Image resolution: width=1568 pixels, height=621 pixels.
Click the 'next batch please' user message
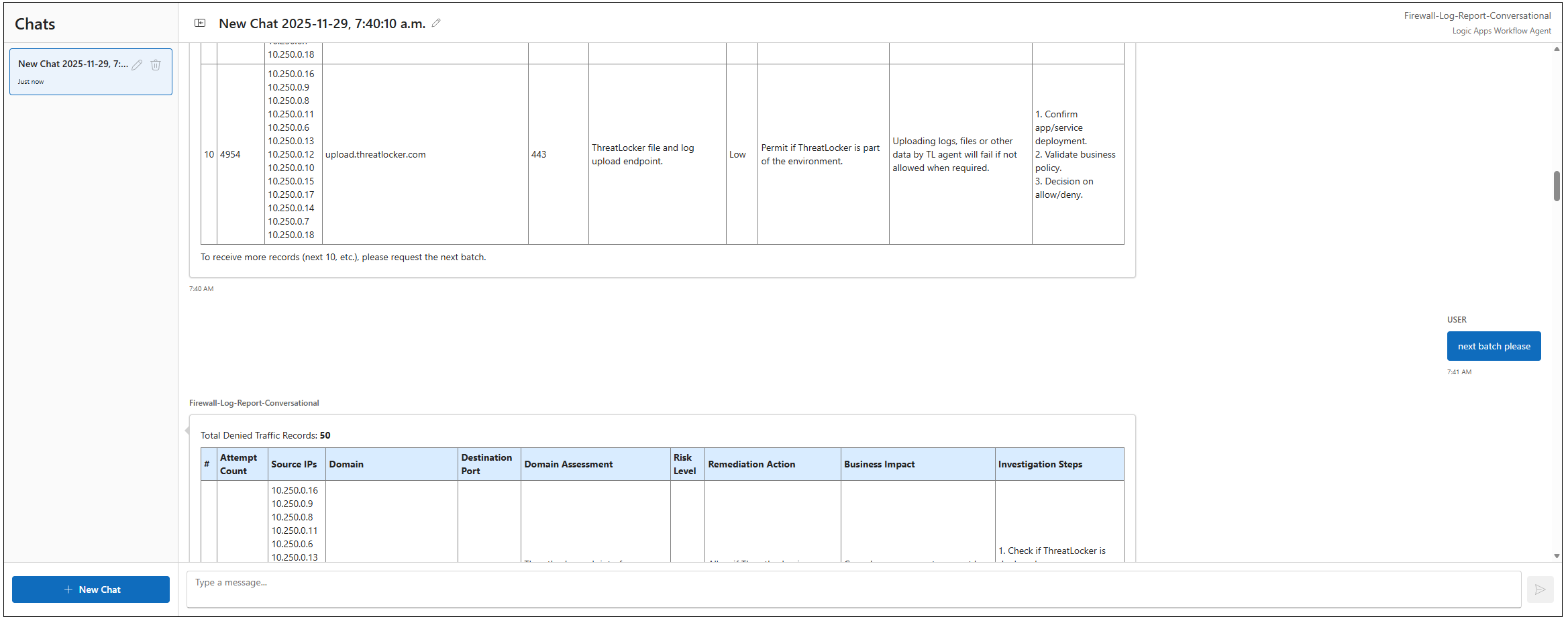(x=1494, y=346)
